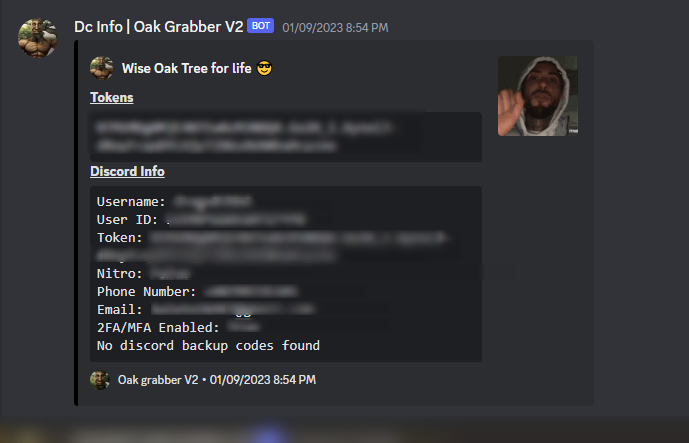Click the sunglasses emoji in embed title

pyautogui.click(x=265, y=69)
